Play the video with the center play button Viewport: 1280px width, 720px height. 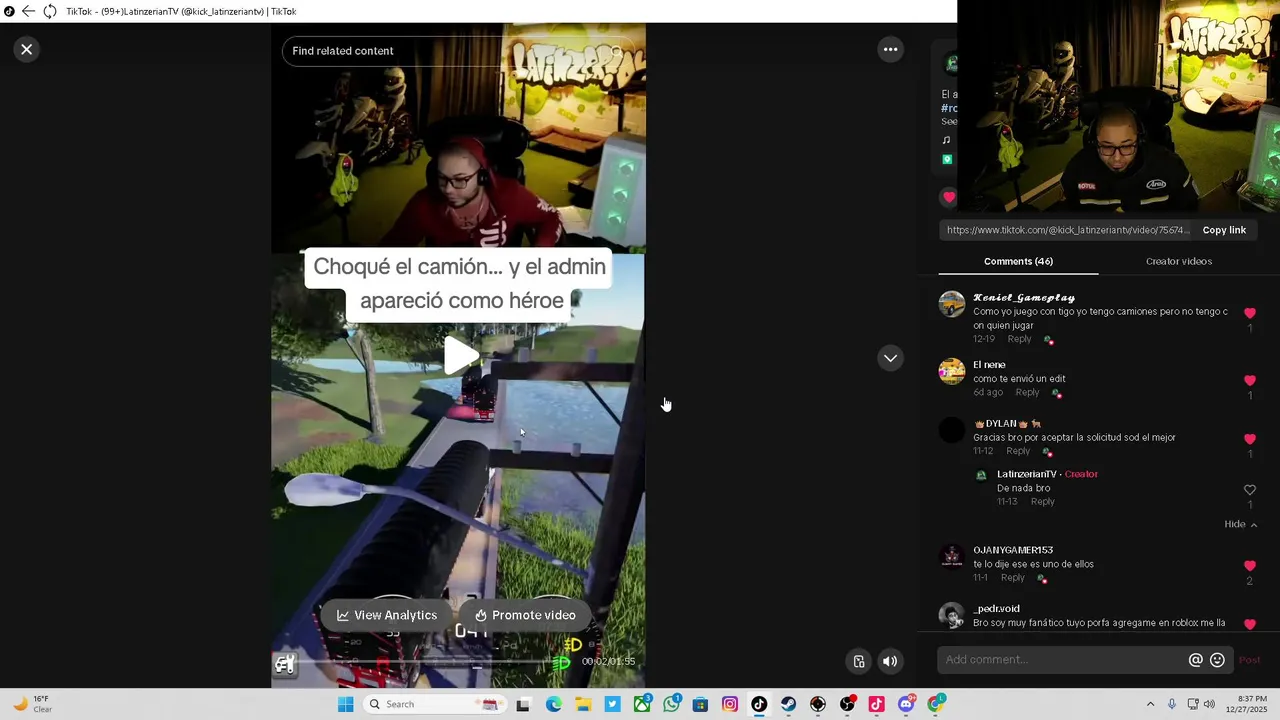(x=461, y=355)
